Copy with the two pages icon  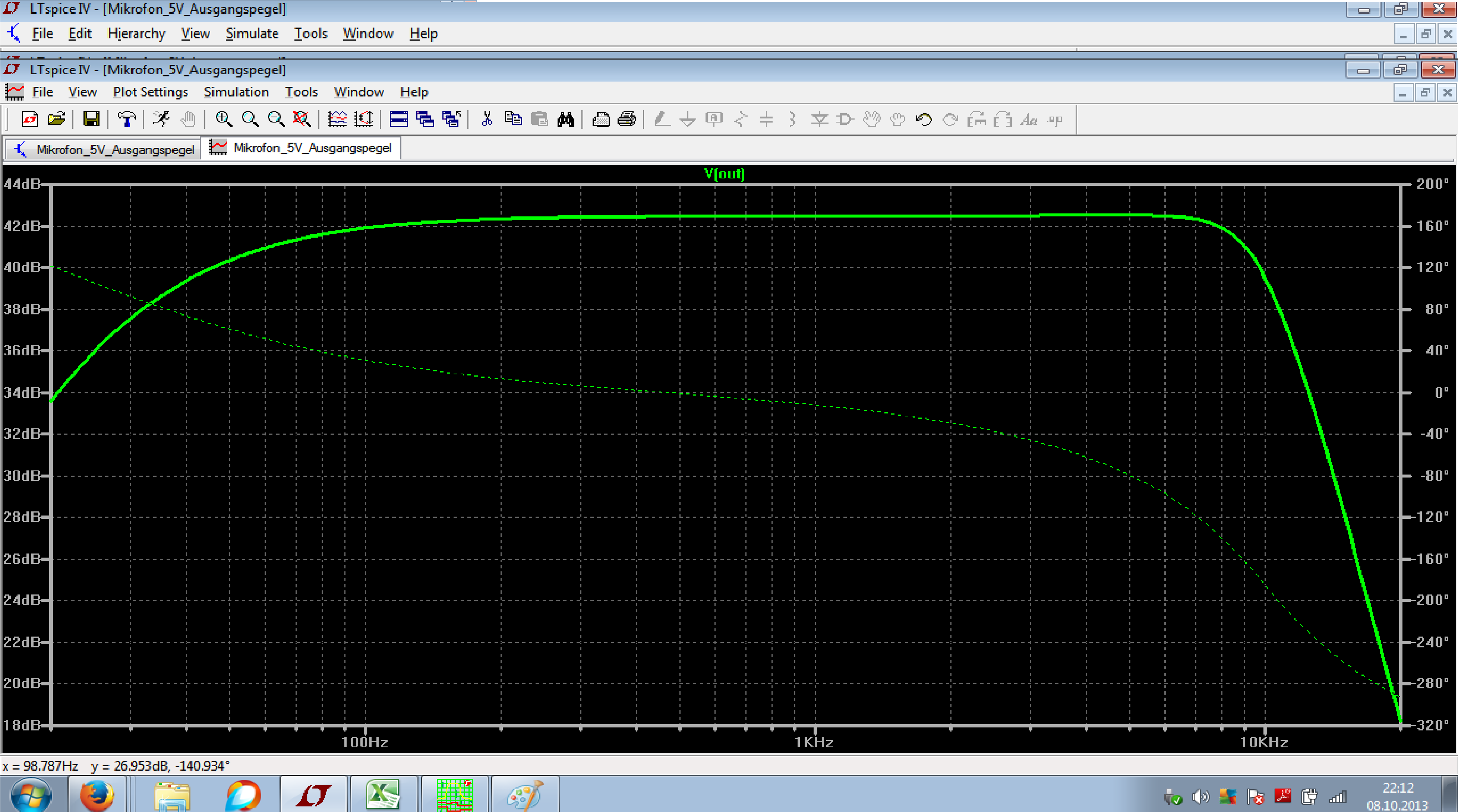pos(513,119)
